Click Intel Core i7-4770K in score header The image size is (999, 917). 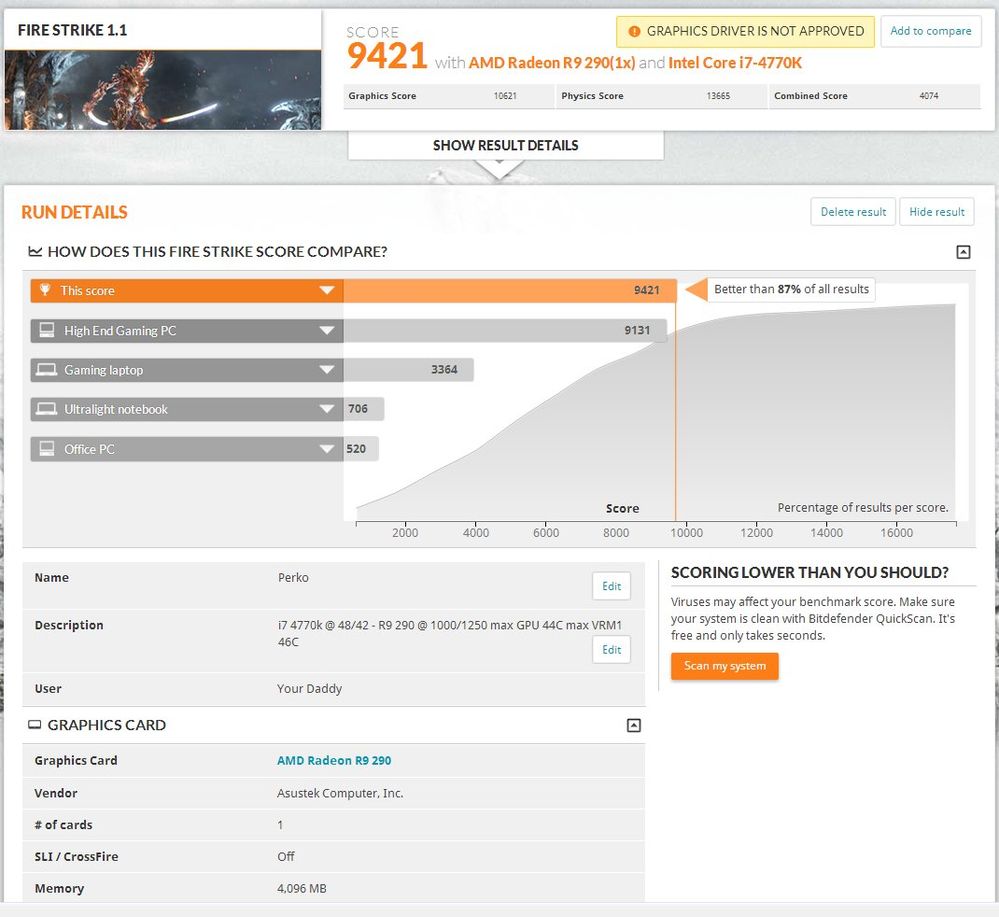click(x=735, y=62)
